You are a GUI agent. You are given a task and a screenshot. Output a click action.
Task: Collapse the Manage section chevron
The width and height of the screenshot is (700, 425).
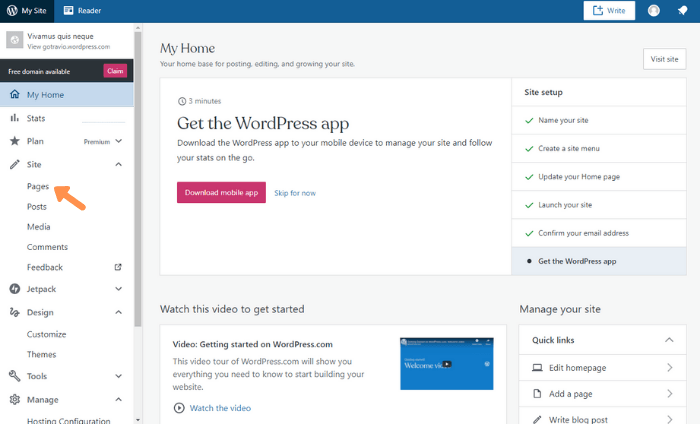(x=118, y=400)
